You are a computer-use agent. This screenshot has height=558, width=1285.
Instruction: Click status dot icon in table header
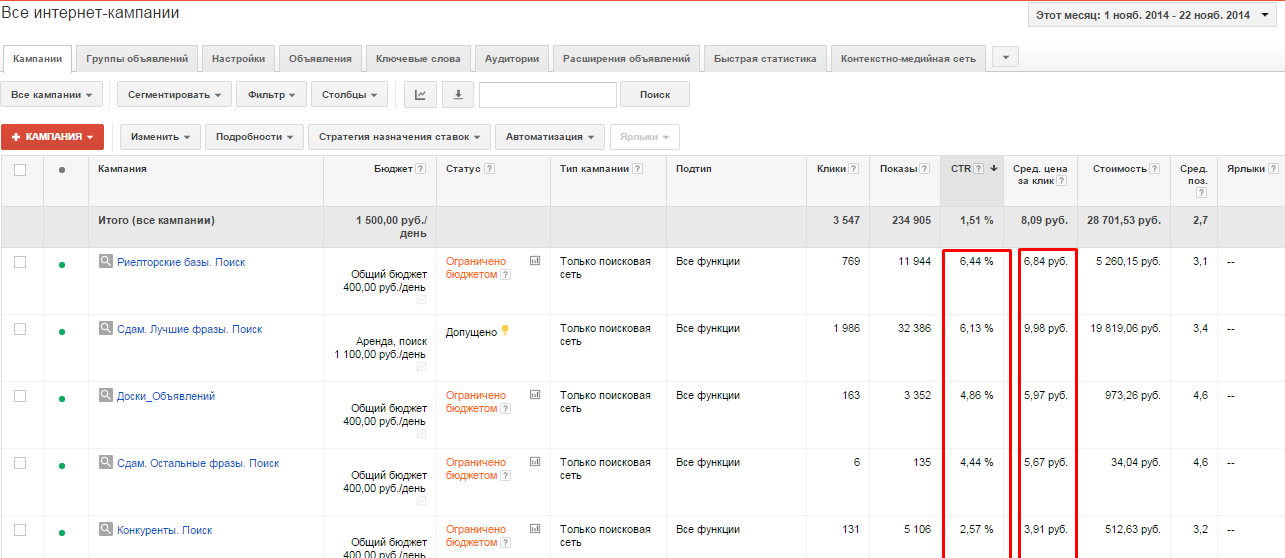(x=62, y=170)
